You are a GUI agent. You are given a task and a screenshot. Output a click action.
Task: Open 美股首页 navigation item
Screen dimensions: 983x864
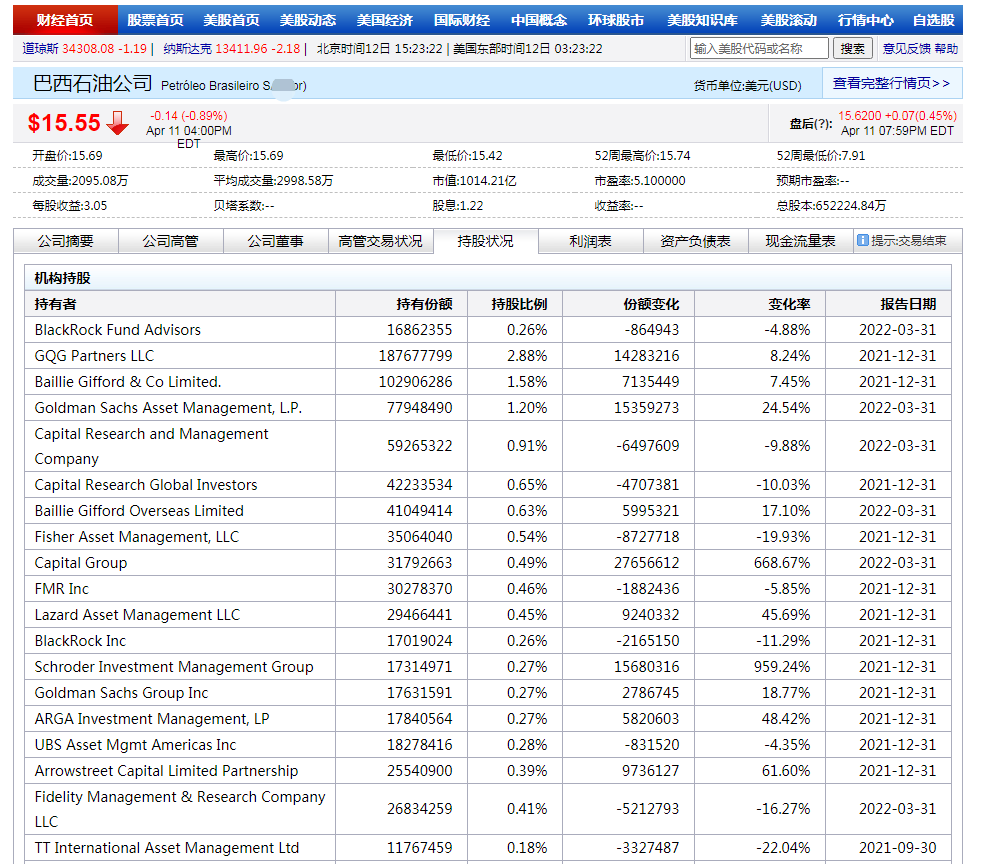click(x=231, y=20)
